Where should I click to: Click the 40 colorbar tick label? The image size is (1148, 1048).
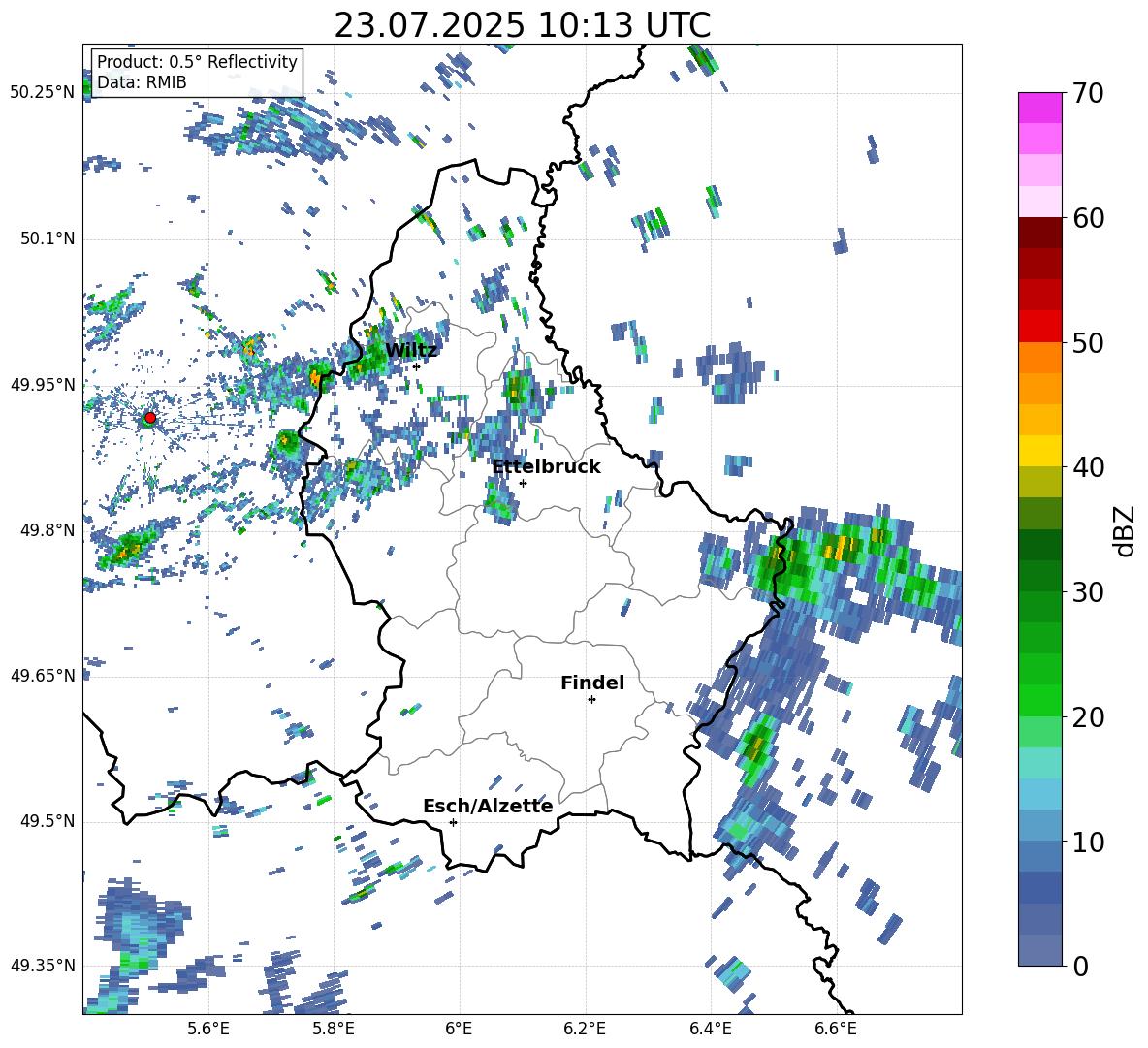[1088, 467]
